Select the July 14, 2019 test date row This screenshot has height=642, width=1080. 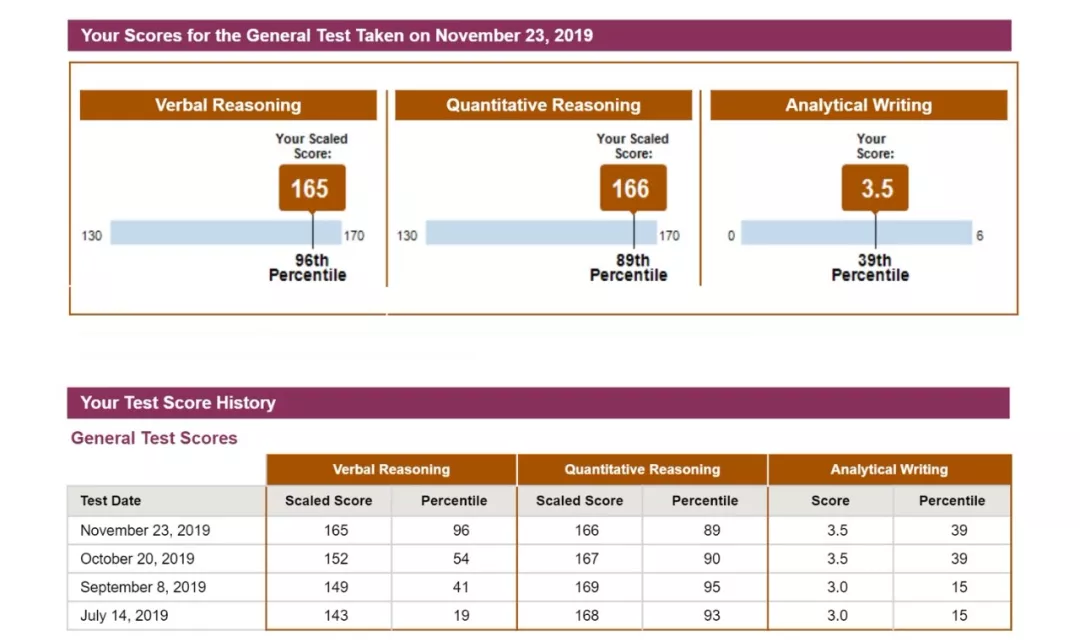click(124, 616)
